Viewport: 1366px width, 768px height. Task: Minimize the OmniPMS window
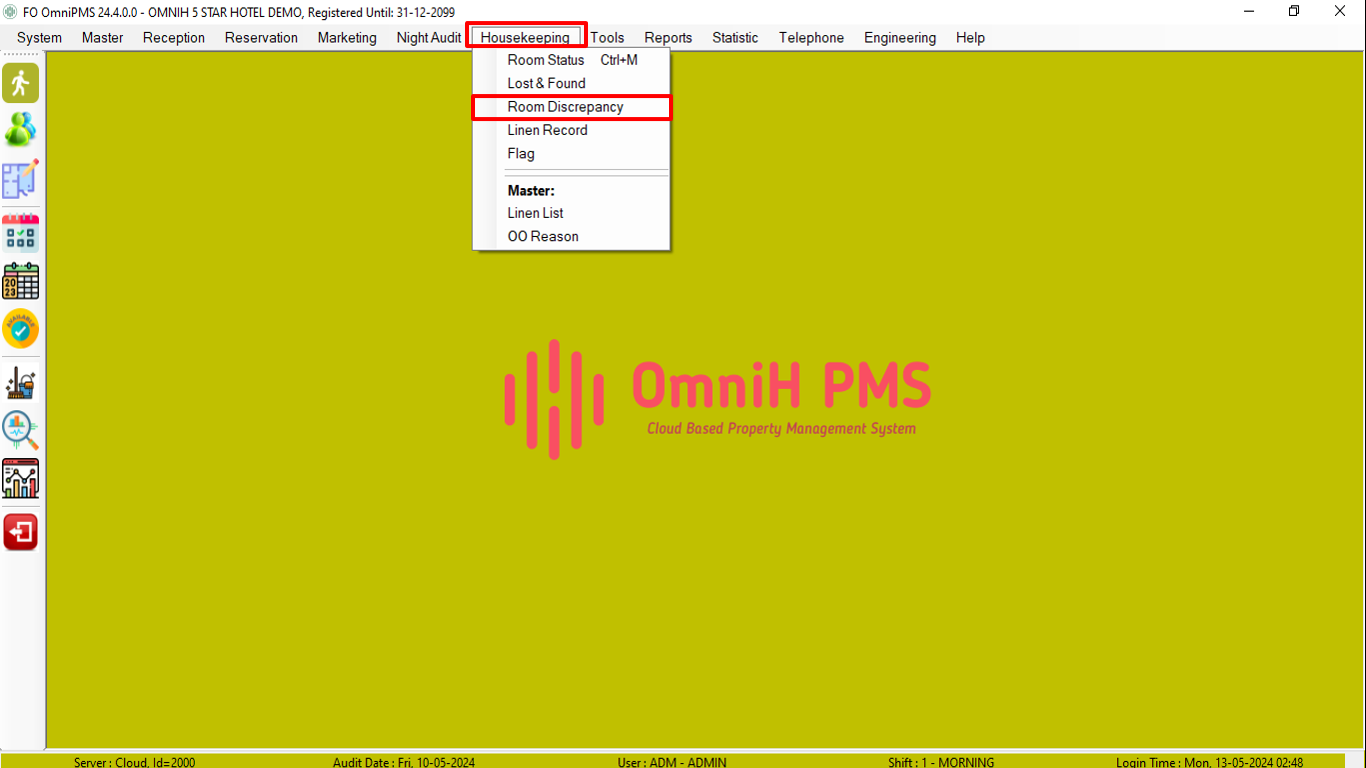pos(1249,12)
